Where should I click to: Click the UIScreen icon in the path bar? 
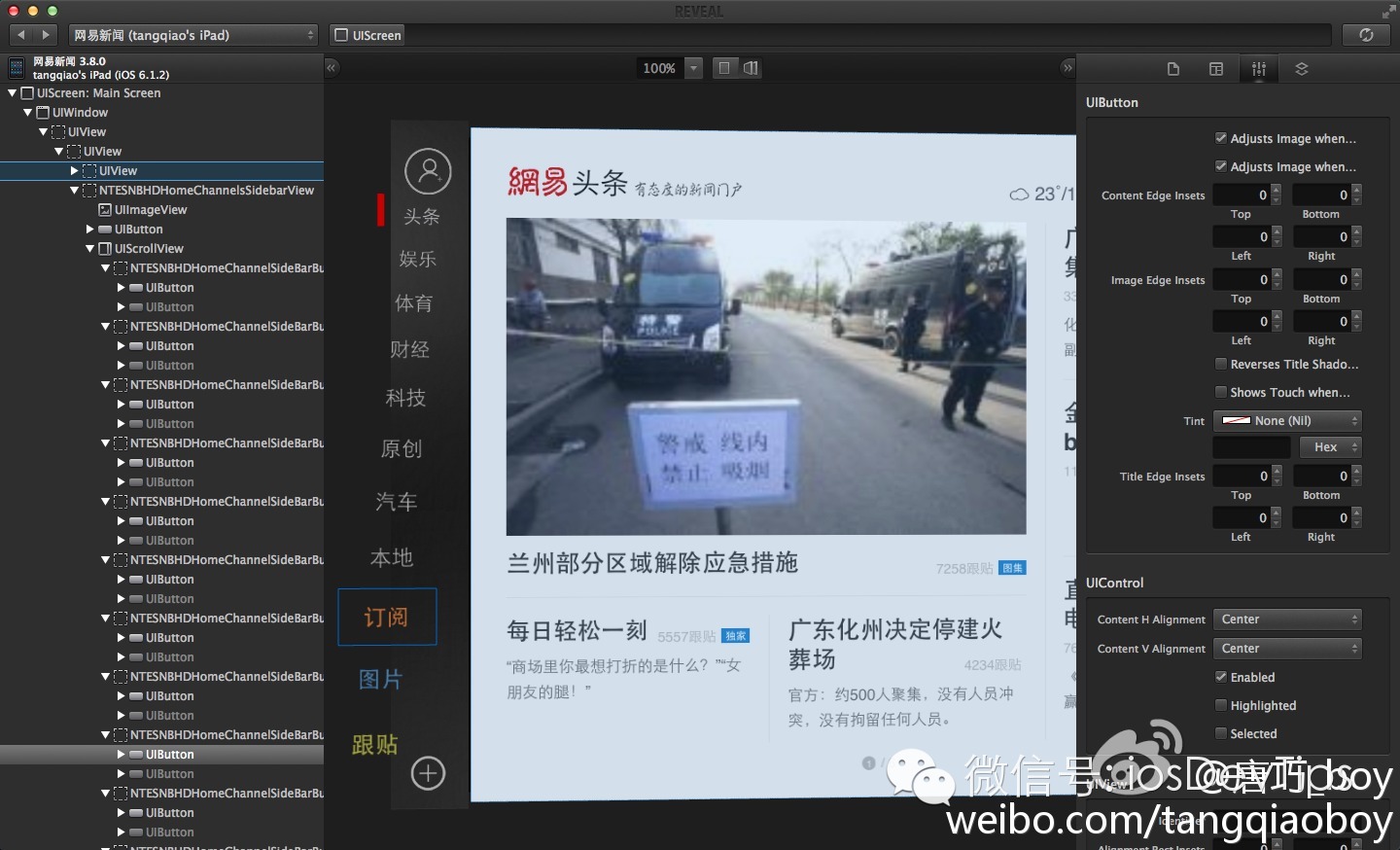click(x=341, y=35)
